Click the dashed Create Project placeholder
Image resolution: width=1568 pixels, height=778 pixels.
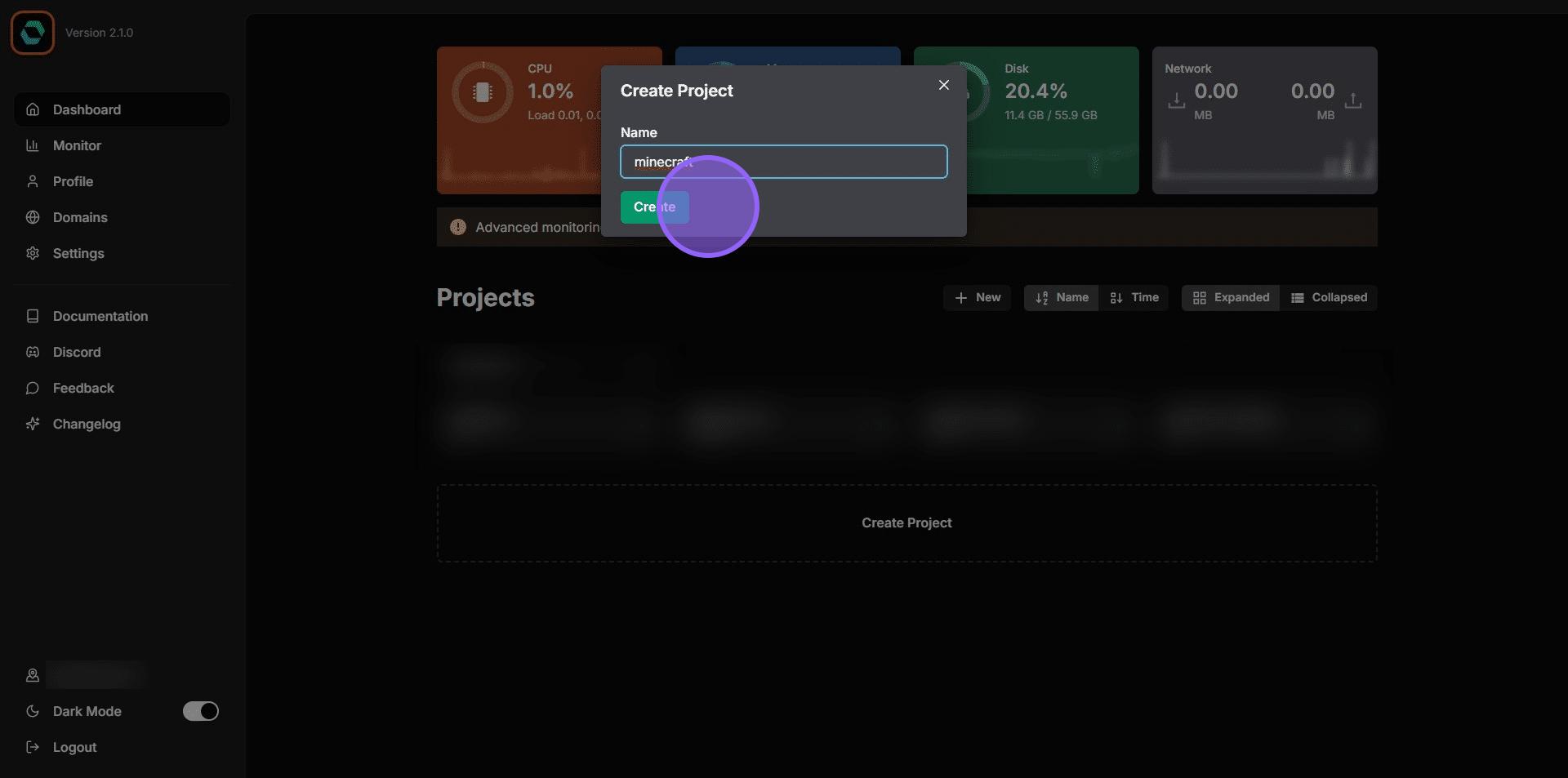pos(906,523)
